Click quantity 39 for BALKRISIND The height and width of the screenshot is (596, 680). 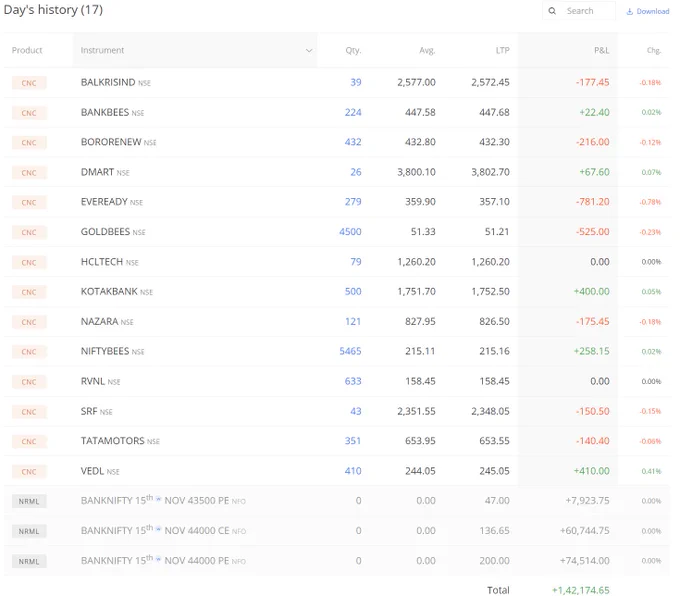click(356, 82)
